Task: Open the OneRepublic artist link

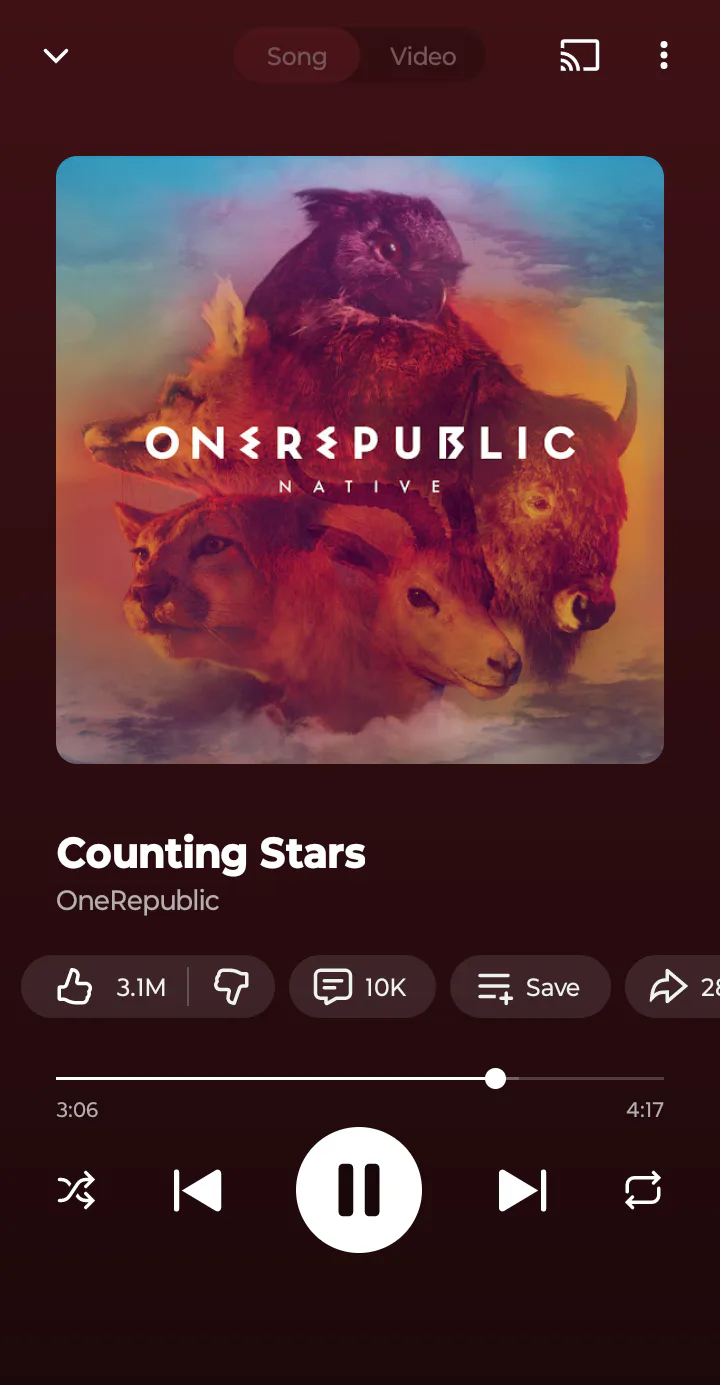Action: (138, 901)
